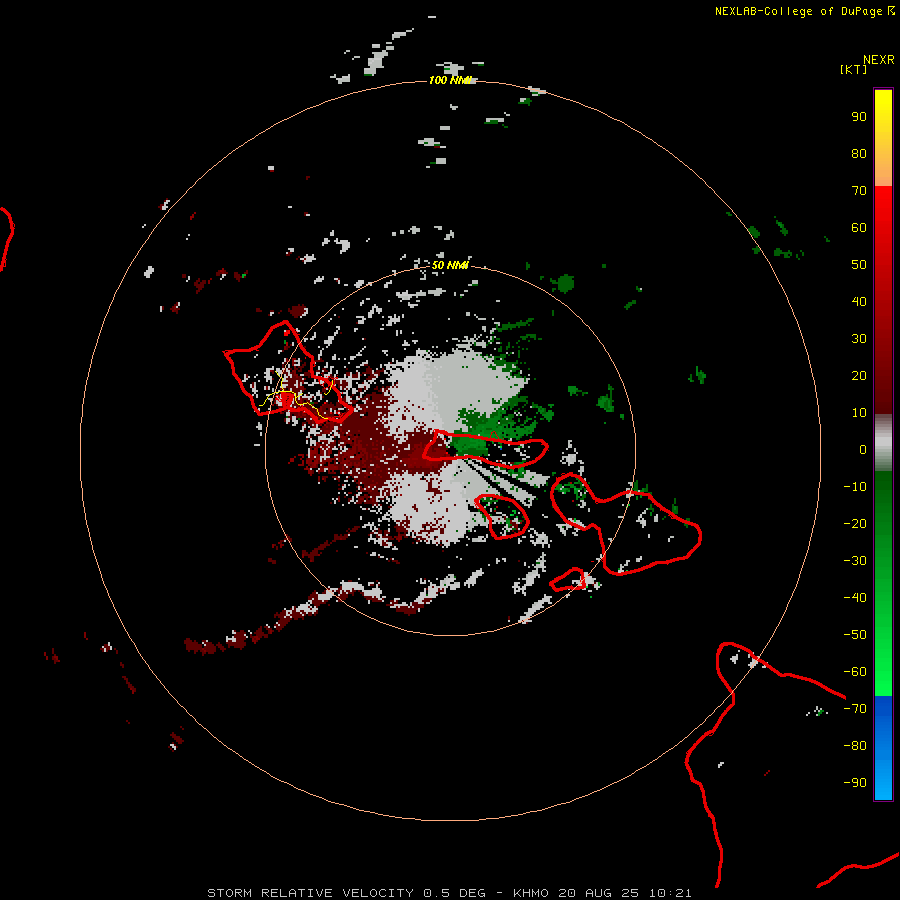Screen dimensions: 900x900
Task: Click the Storm Relative Velocity footer caption
Action: [x=449, y=893]
